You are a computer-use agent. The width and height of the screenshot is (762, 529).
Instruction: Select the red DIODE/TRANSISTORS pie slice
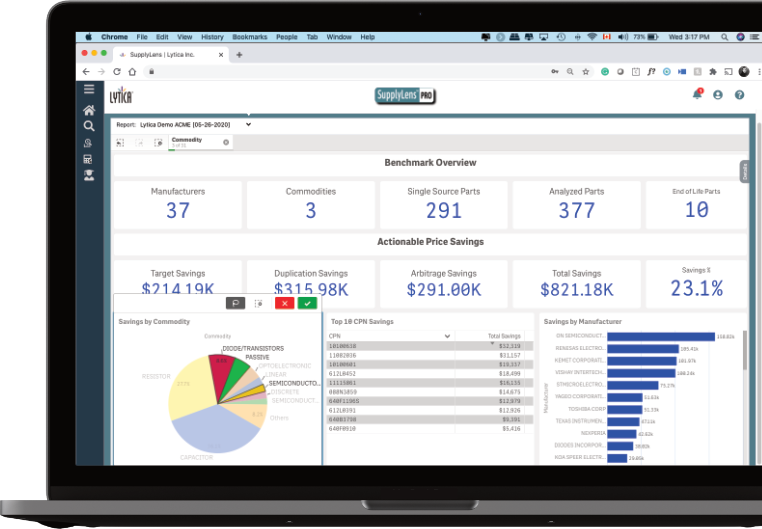(222, 372)
